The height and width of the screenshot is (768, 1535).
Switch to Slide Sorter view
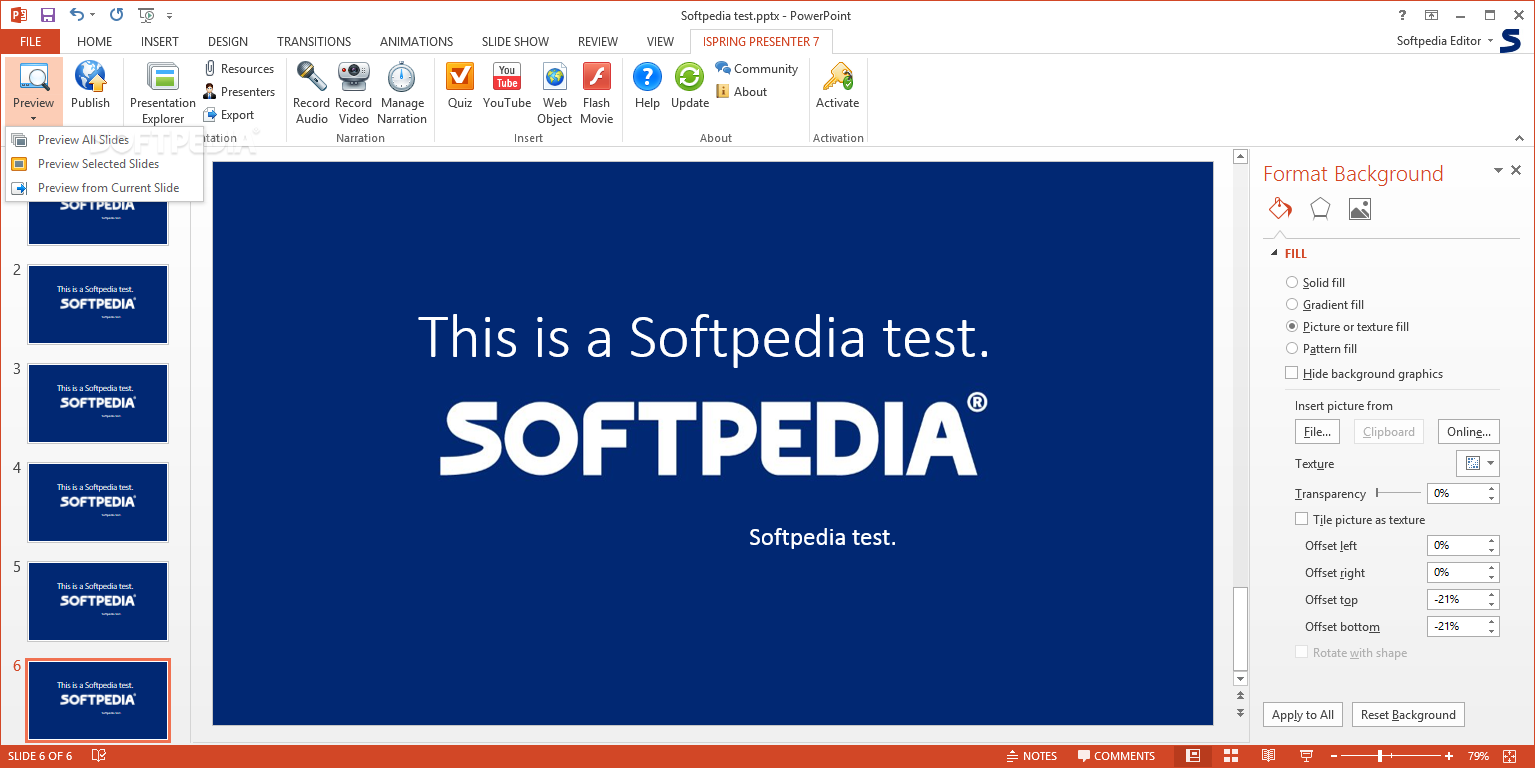pyautogui.click(x=1231, y=756)
